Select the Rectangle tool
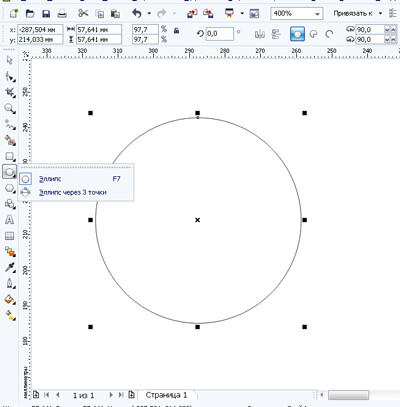The width and height of the screenshot is (400, 407). pos(10,156)
